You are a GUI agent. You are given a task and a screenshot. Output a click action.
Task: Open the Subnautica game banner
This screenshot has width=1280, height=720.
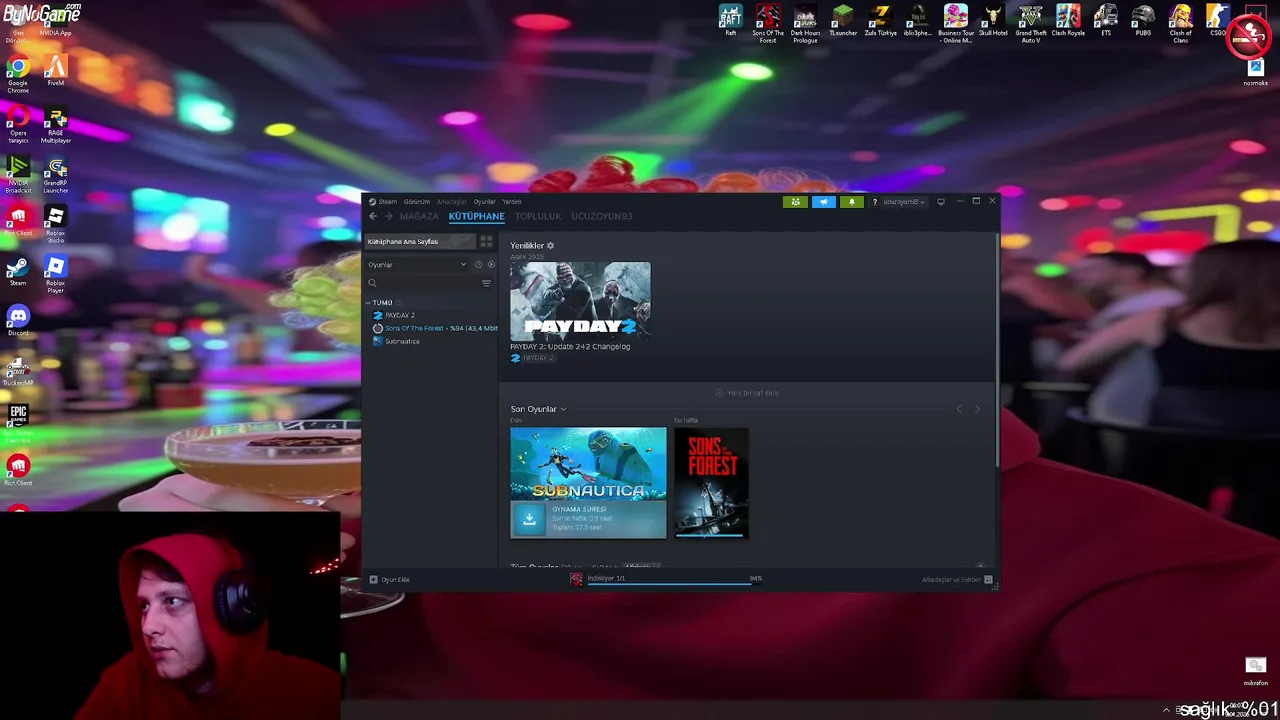[x=588, y=464]
